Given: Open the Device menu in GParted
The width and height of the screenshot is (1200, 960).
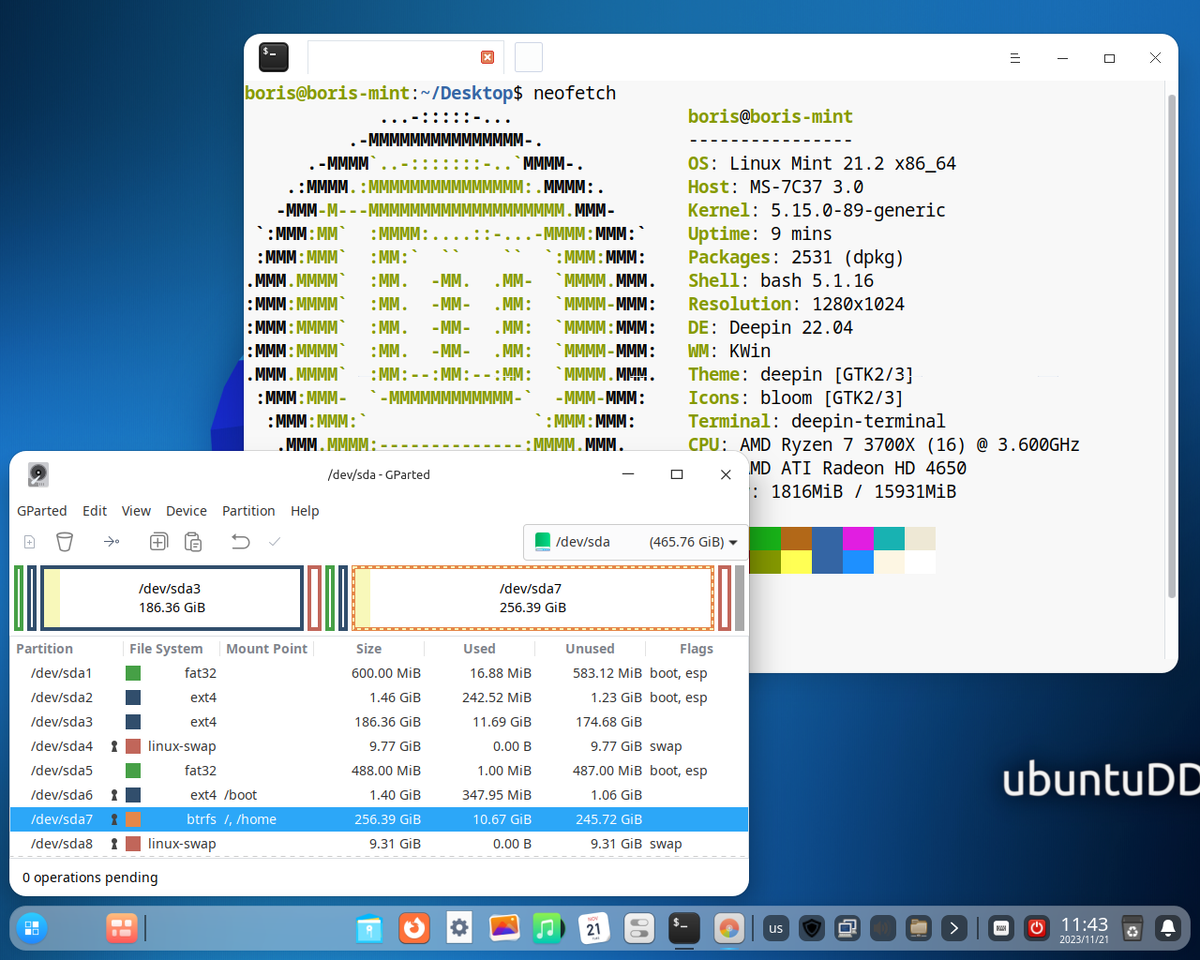Looking at the screenshot, I should click(186, 511).
